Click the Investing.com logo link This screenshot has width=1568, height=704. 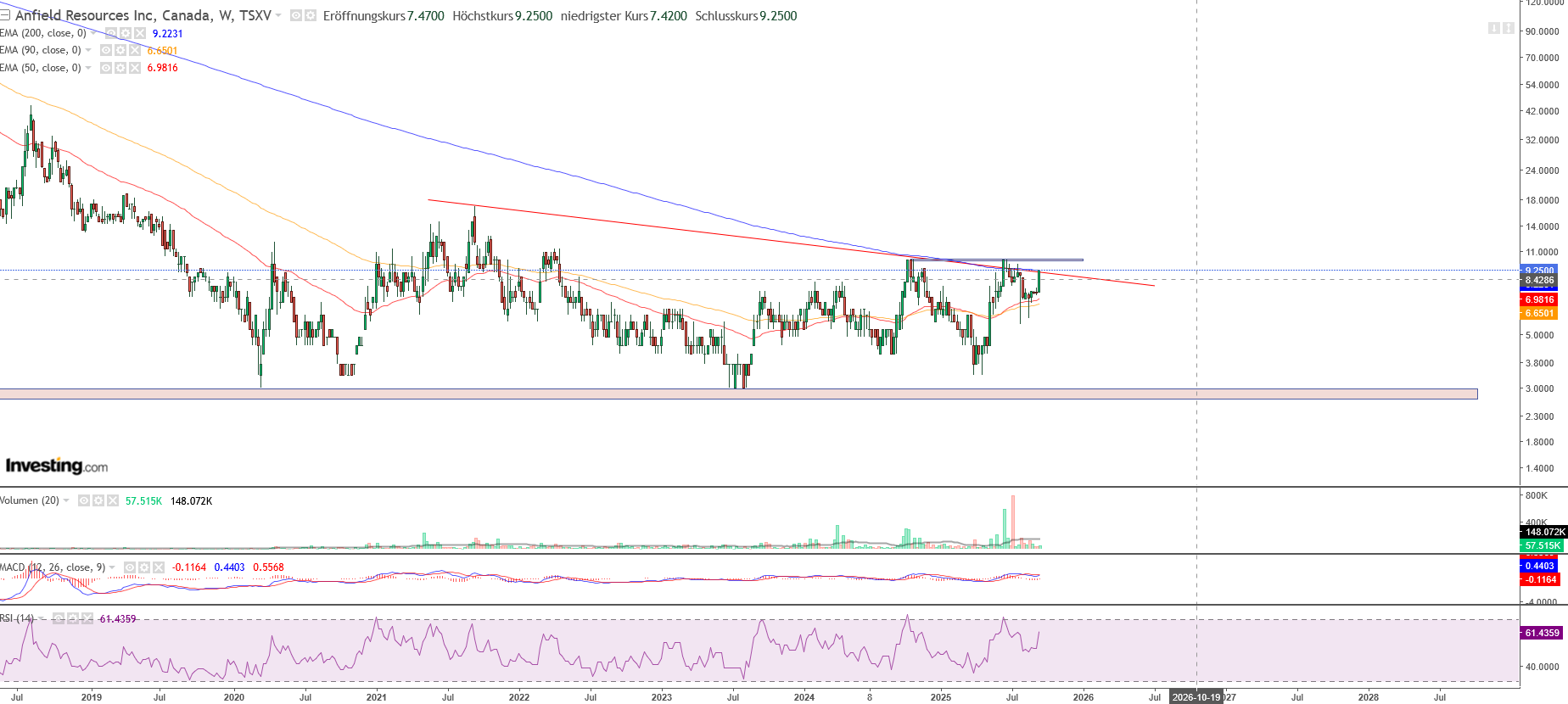[x=57, y=466]
